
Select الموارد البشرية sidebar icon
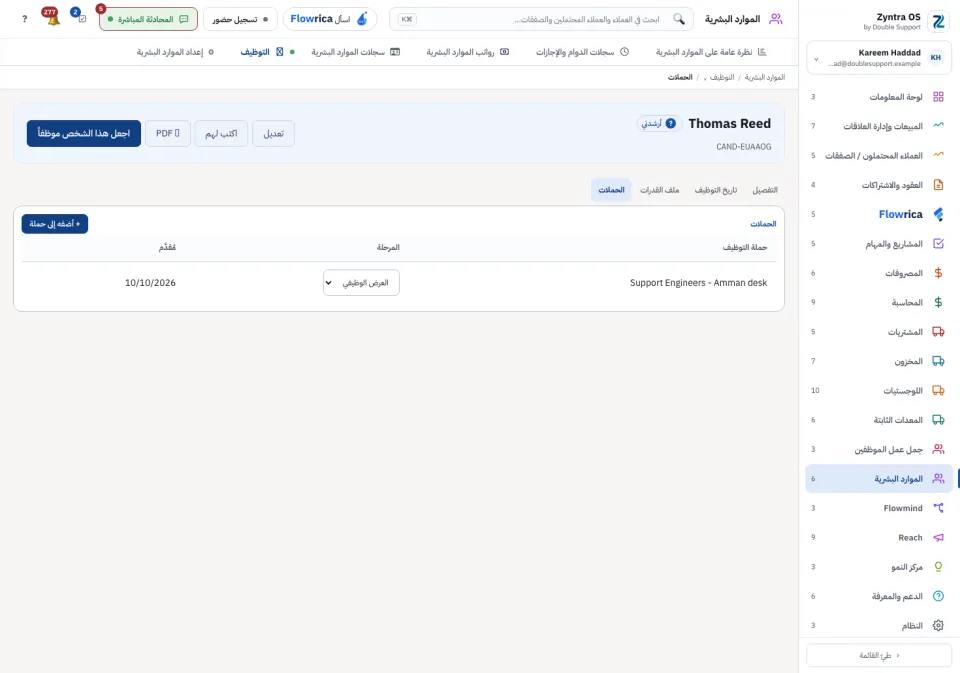click(x=938, y=478)
